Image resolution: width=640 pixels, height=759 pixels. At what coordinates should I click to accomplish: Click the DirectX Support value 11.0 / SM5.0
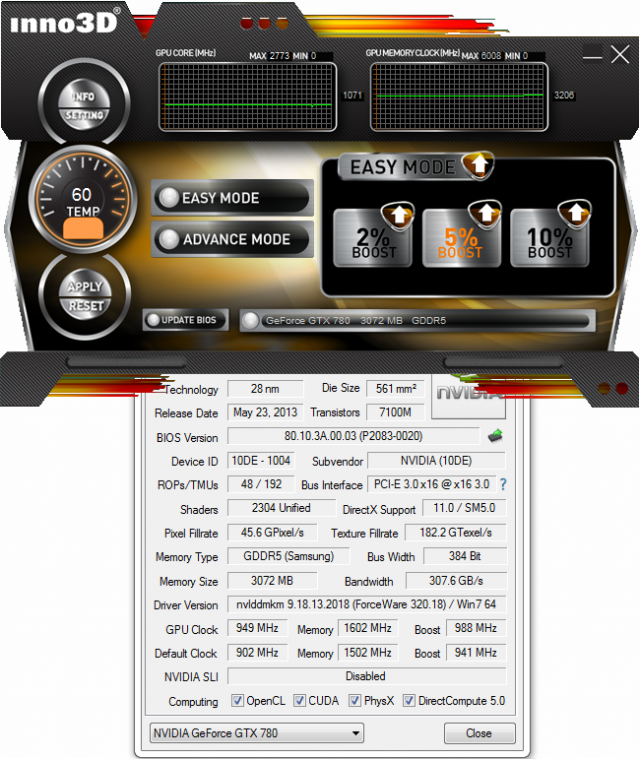point(464,508)
